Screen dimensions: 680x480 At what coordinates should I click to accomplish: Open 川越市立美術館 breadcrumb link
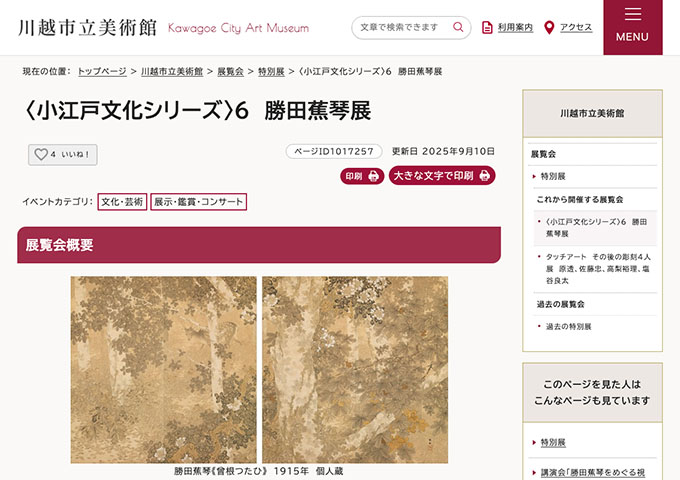[x=174, y=72]
